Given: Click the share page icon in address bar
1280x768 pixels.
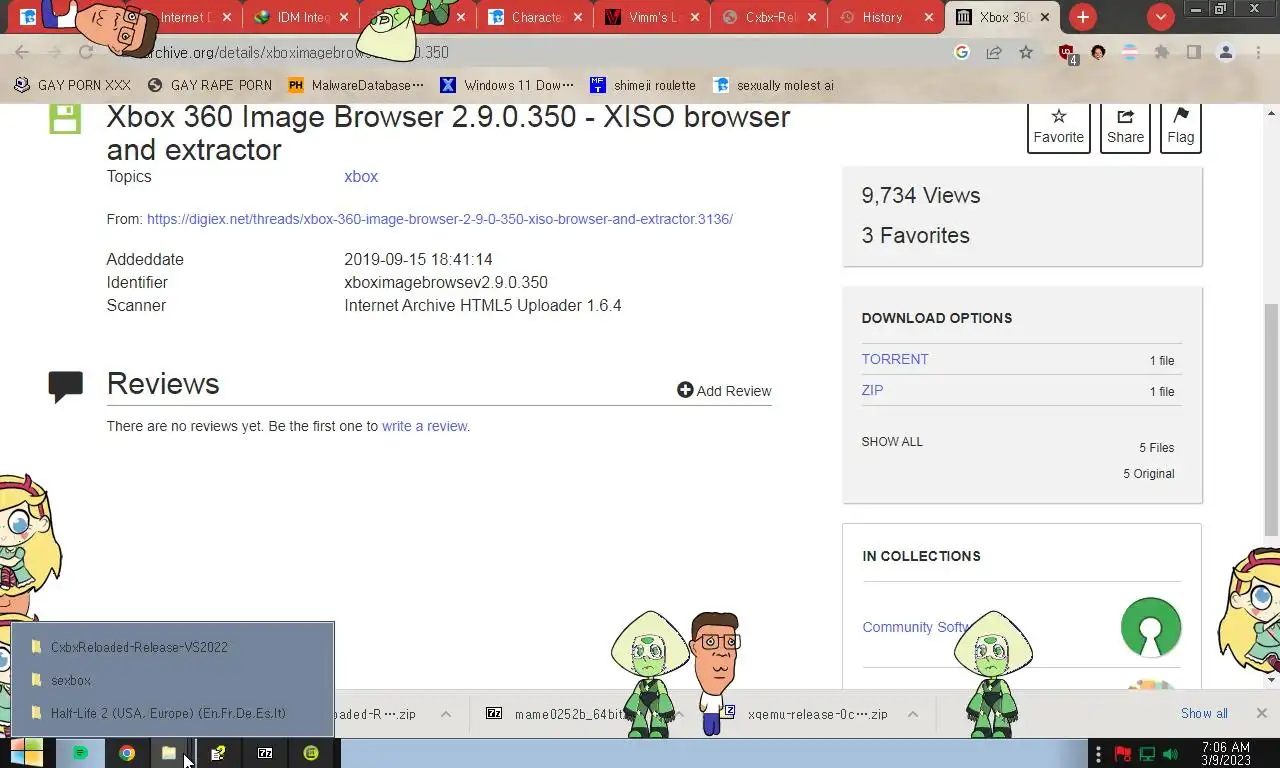Looking at the screenshot, I should [x=994, y=52].
